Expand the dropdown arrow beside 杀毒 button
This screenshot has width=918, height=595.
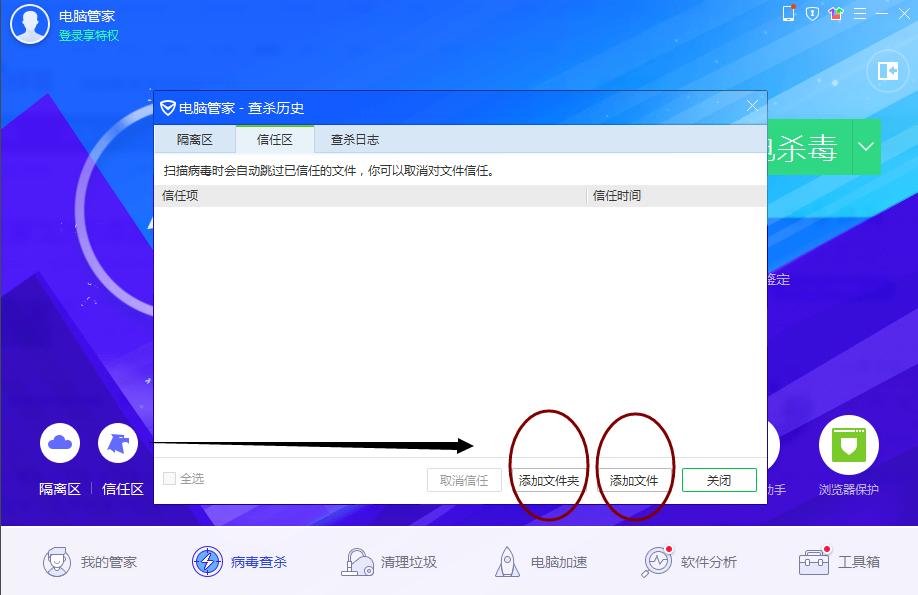pos(866,147)
